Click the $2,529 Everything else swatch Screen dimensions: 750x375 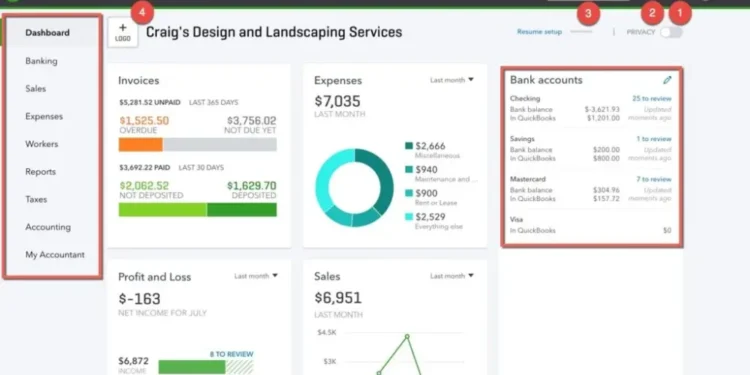(x=408, y=217)
